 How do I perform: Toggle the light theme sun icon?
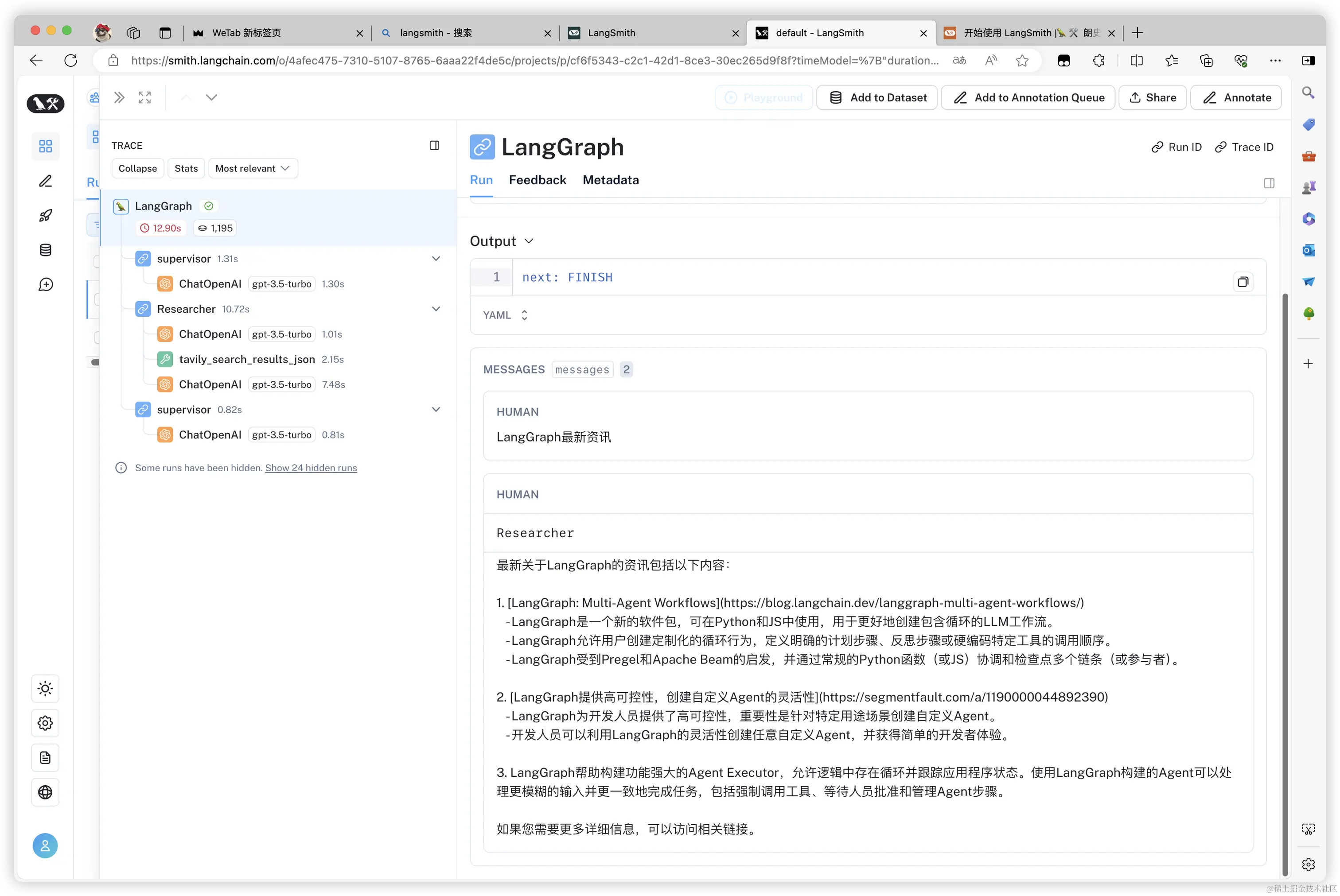click(x=45, y=689)
